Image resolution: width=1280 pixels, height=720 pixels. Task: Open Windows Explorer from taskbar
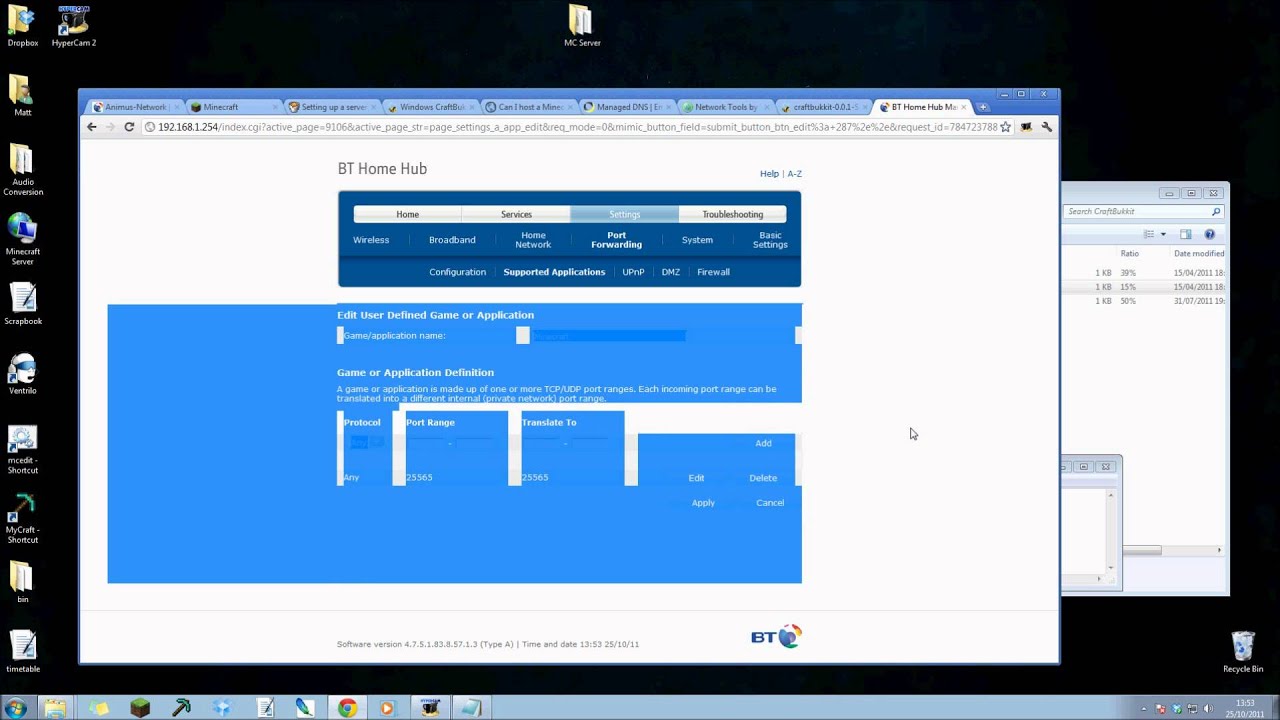click(56, 708)
